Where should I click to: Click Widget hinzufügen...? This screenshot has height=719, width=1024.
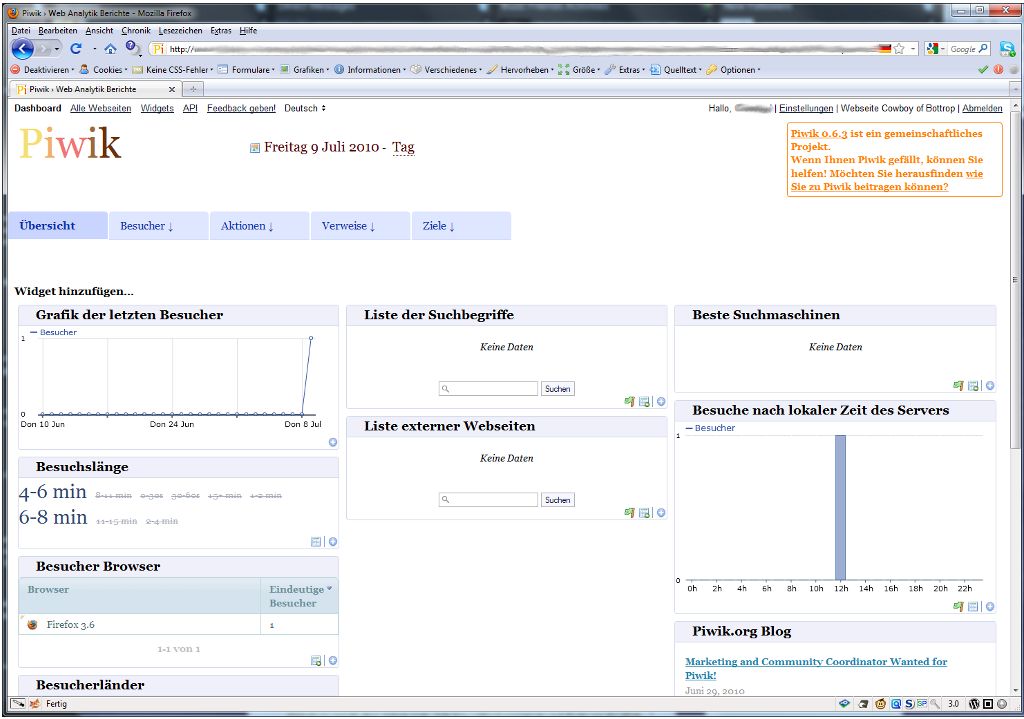74,291
